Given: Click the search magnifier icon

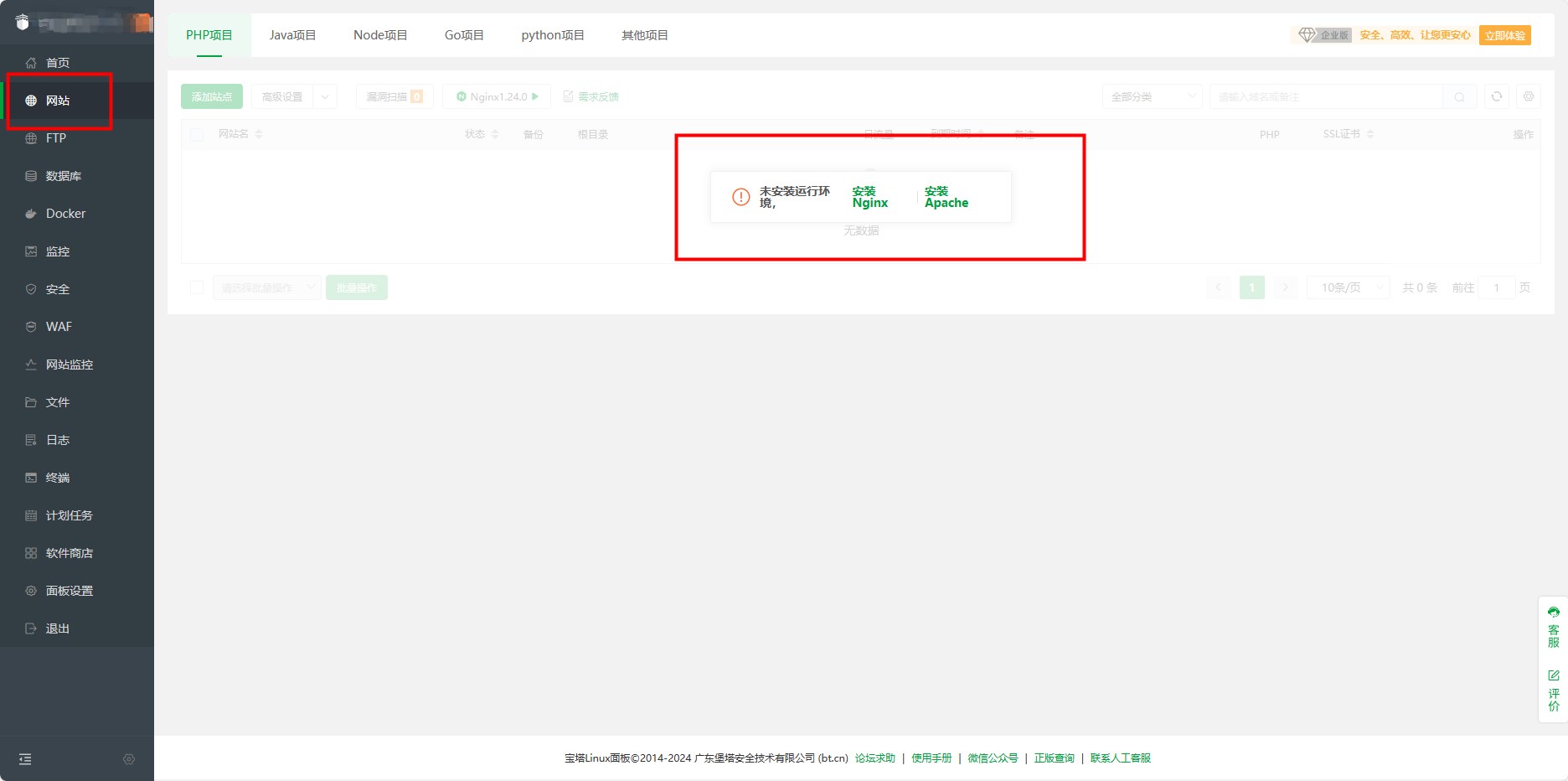Looking at the screenshot, I should tap(1459, 97).
